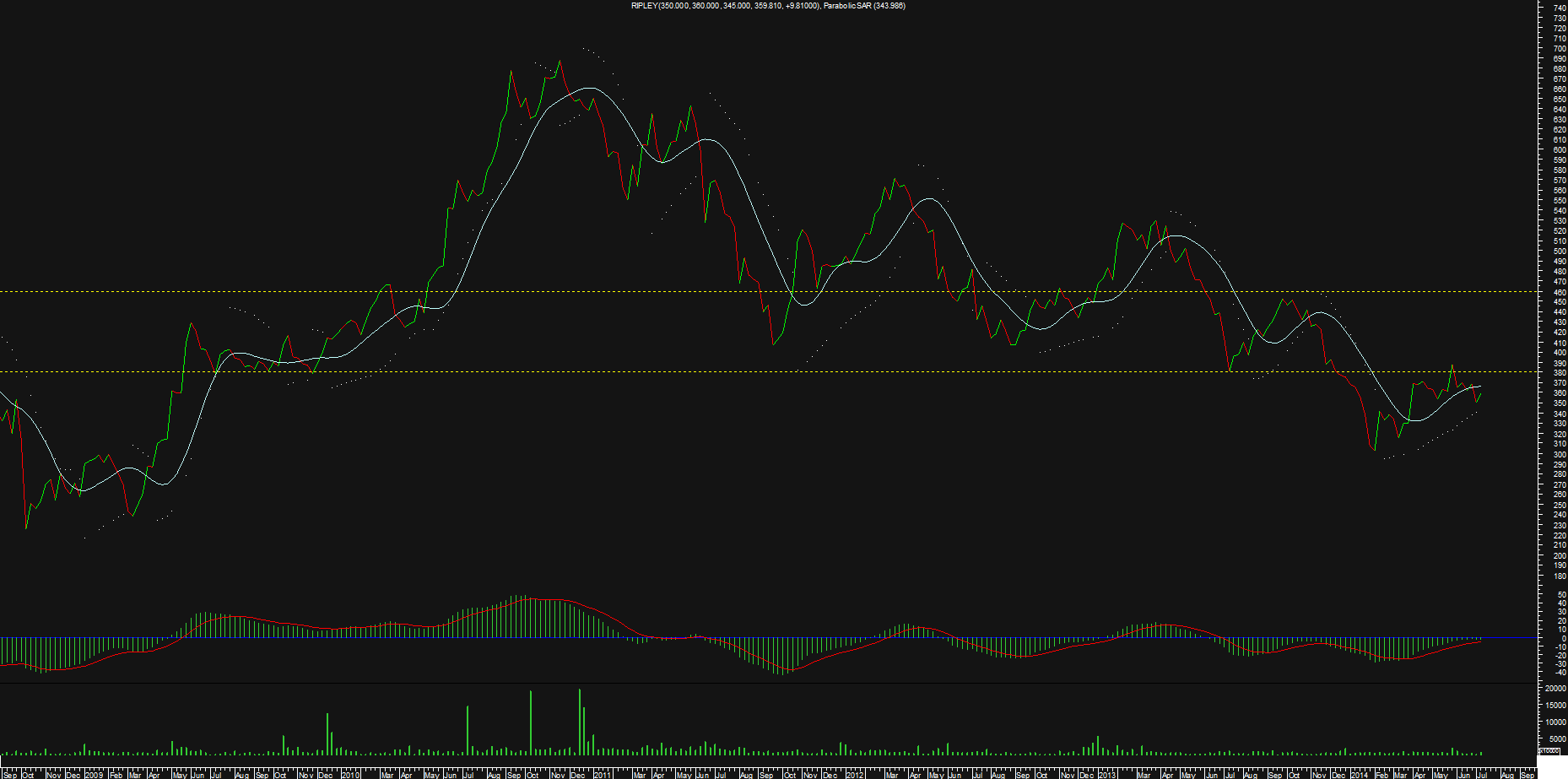Click the 2011 year label on time axis
The image size is (1568, 779).
[x=602, y=775]
